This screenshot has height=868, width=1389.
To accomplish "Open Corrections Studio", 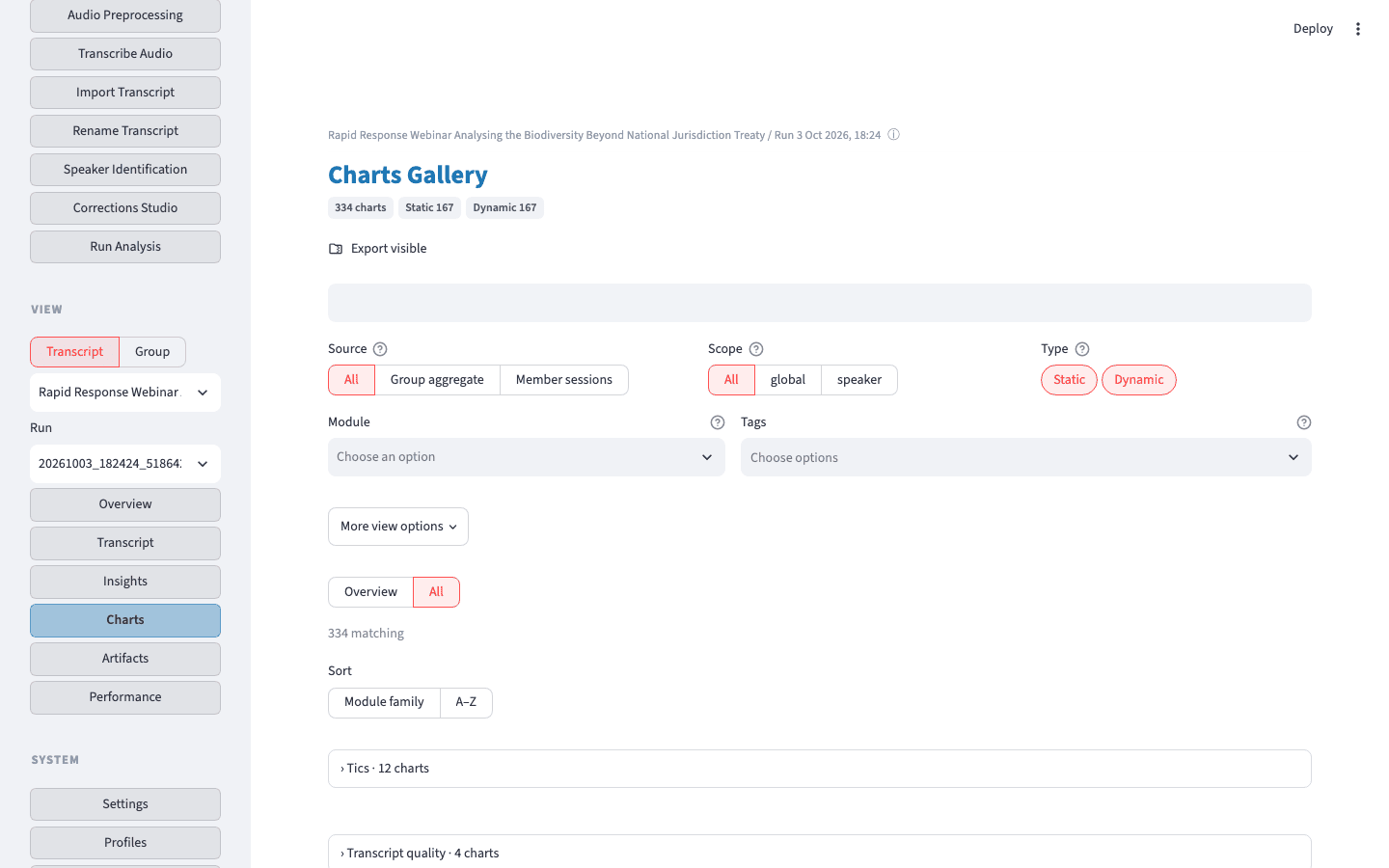I will 125,208.
